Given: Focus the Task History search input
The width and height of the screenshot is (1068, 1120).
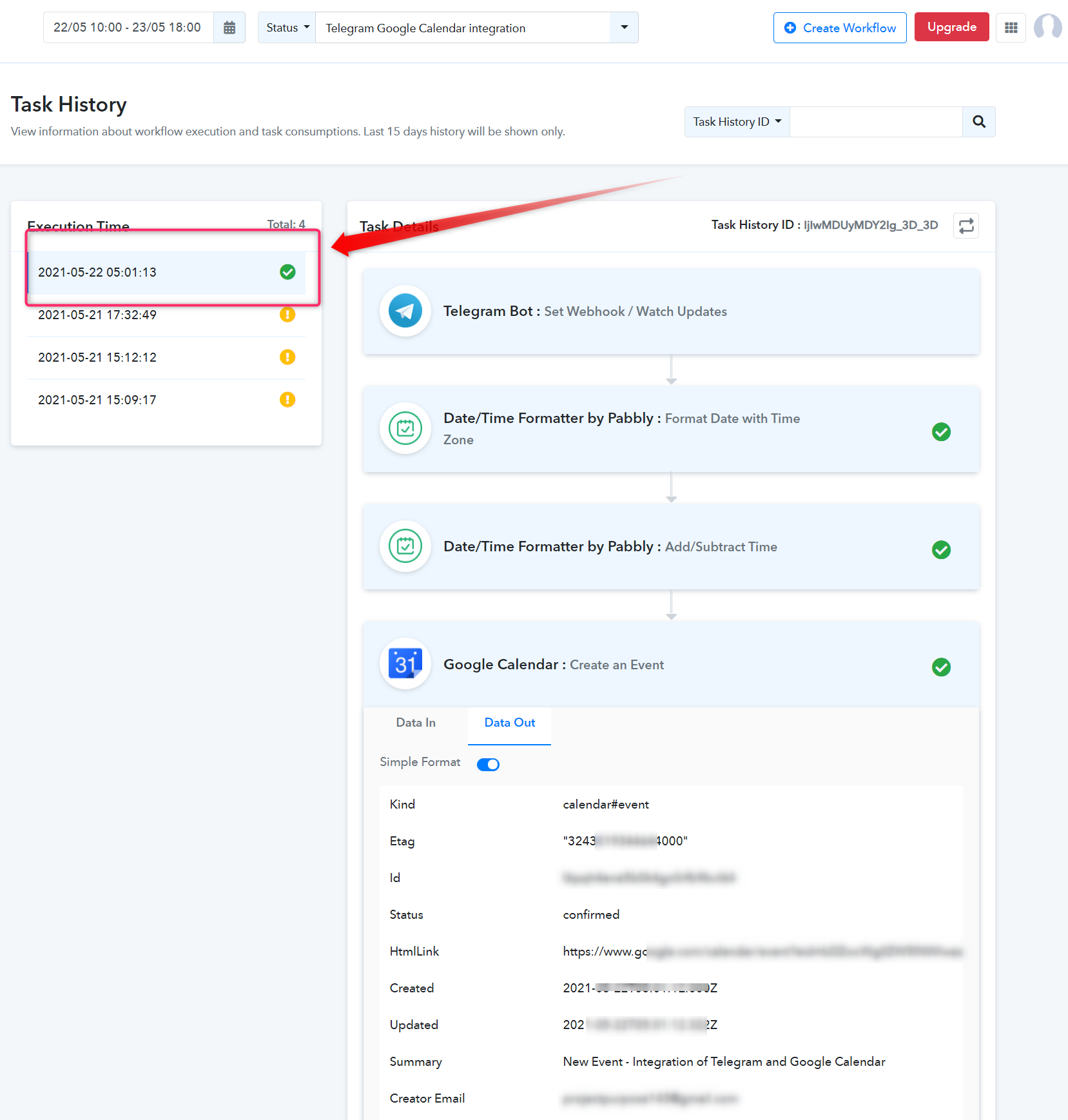Looking at the screenshot, I should [877, 122].
